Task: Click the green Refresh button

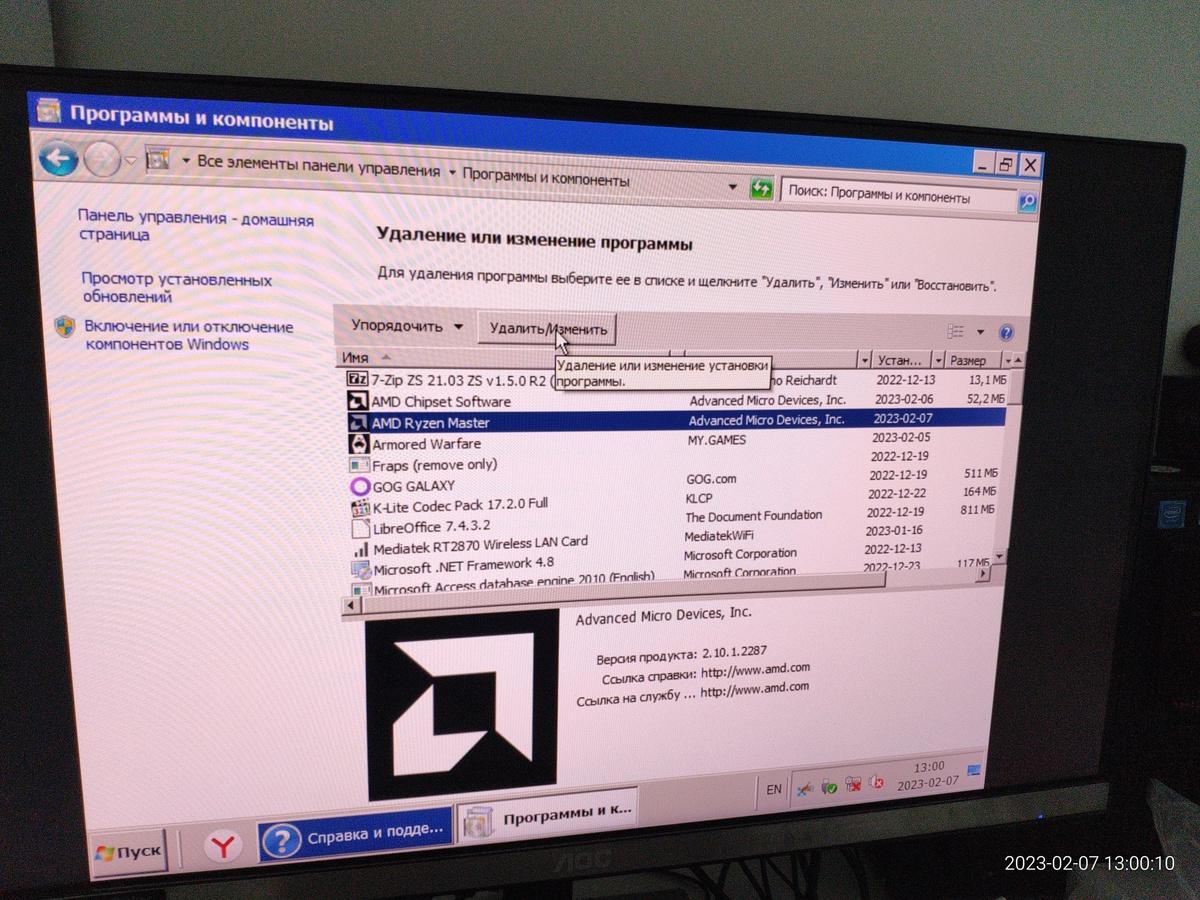Action: 762,188
